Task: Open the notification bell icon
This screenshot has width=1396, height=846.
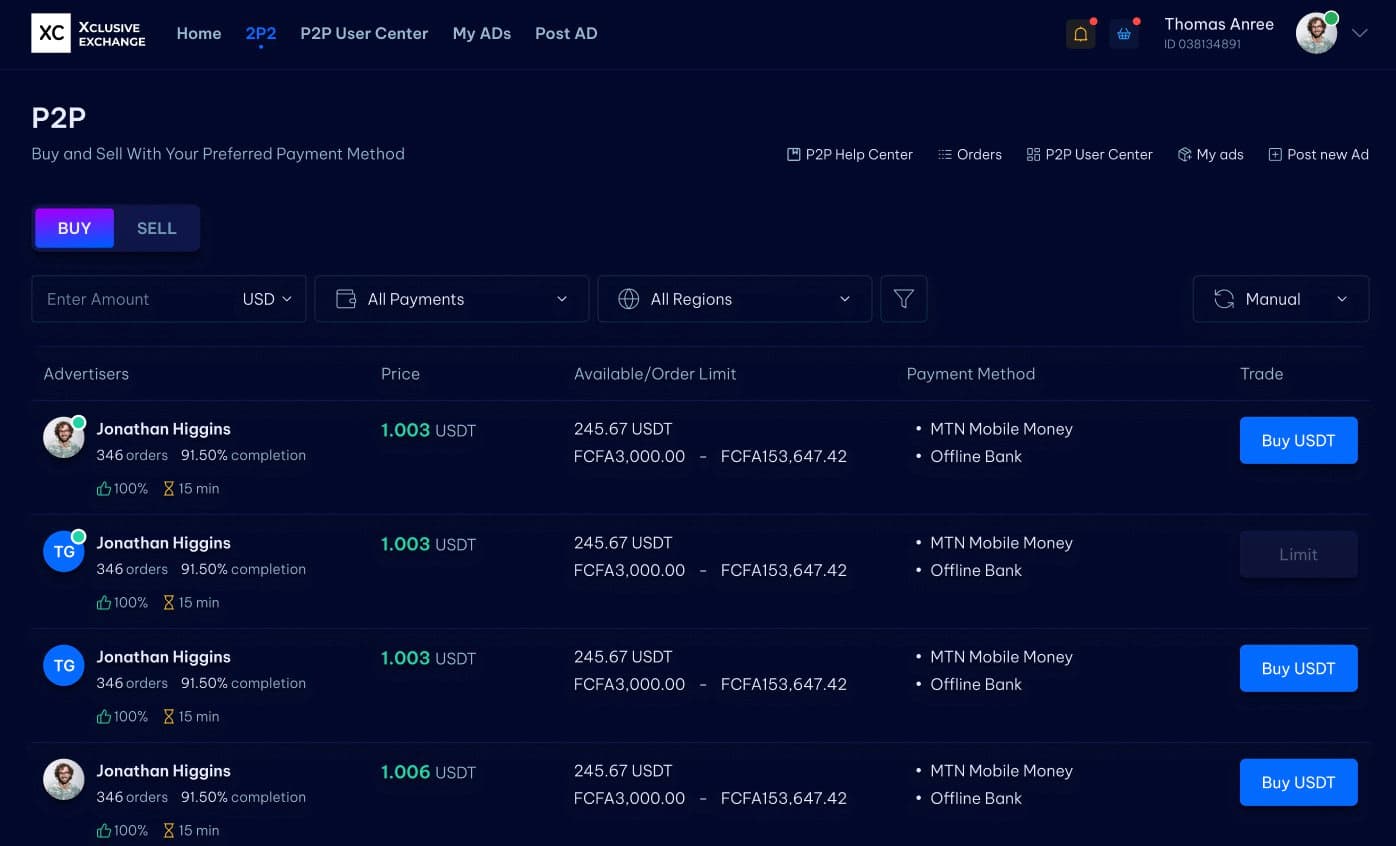Action: click(1080, 33)
